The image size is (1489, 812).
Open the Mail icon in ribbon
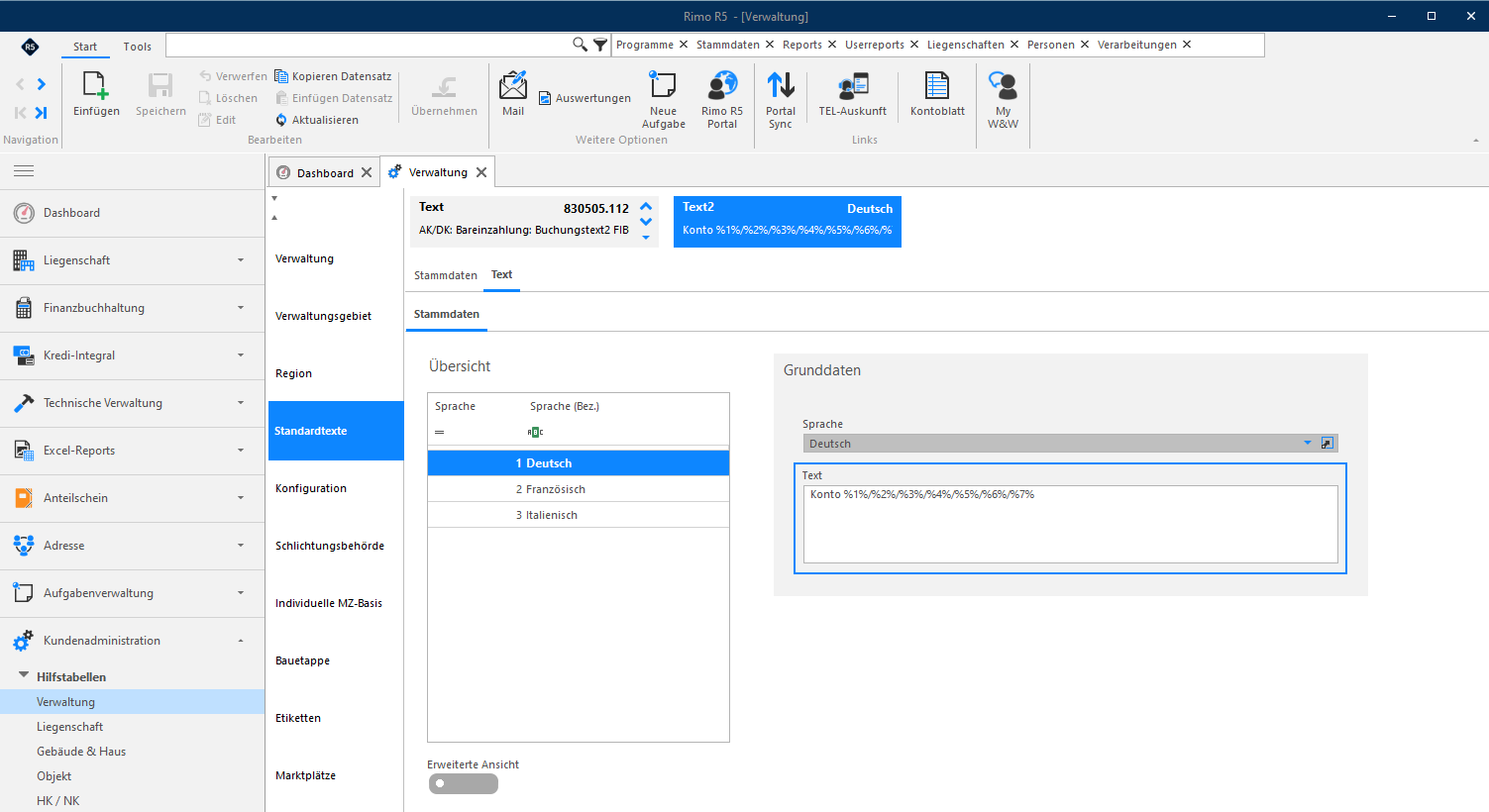[513, 86]
